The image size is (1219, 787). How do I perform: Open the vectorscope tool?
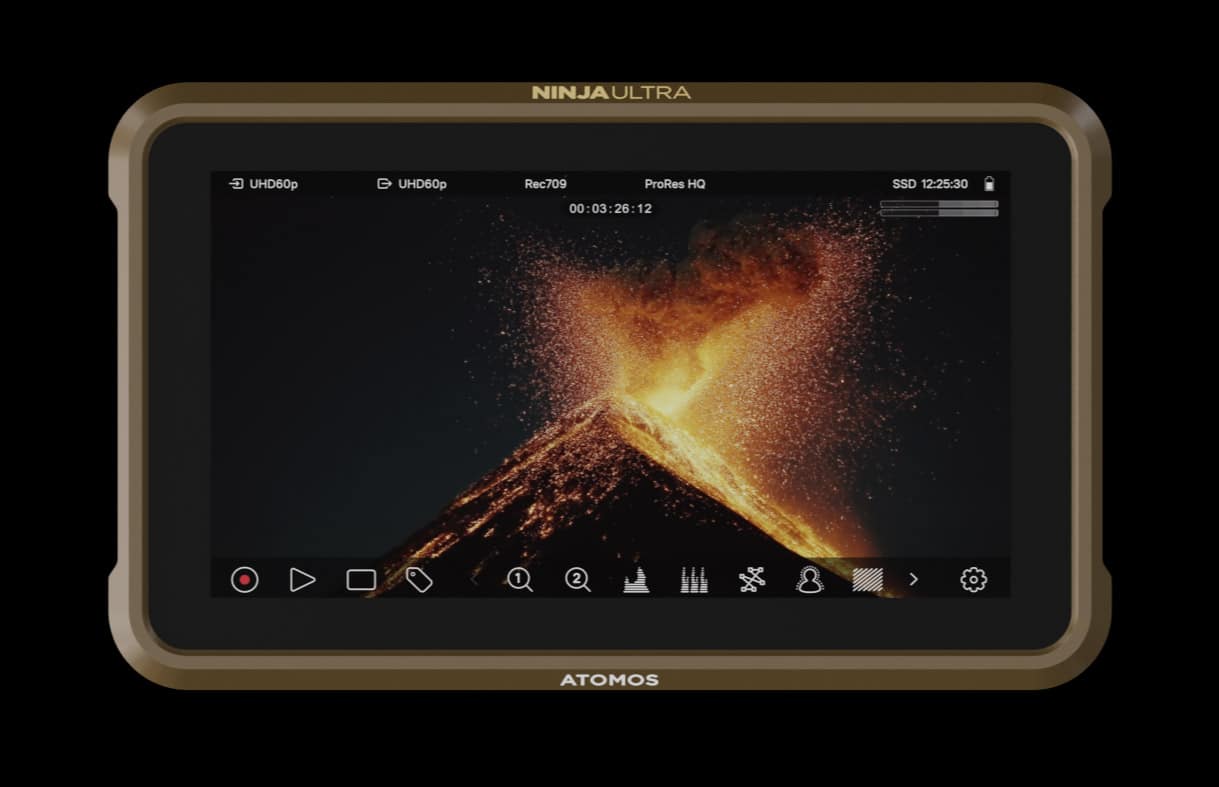click(x=752, y=580)
